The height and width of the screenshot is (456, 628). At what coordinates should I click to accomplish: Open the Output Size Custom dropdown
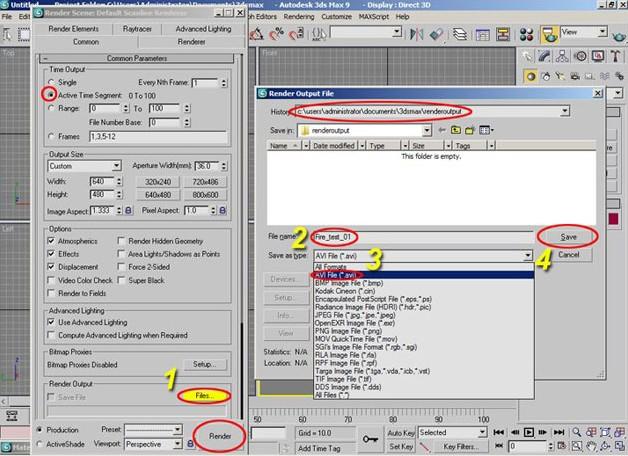(116, 166)
